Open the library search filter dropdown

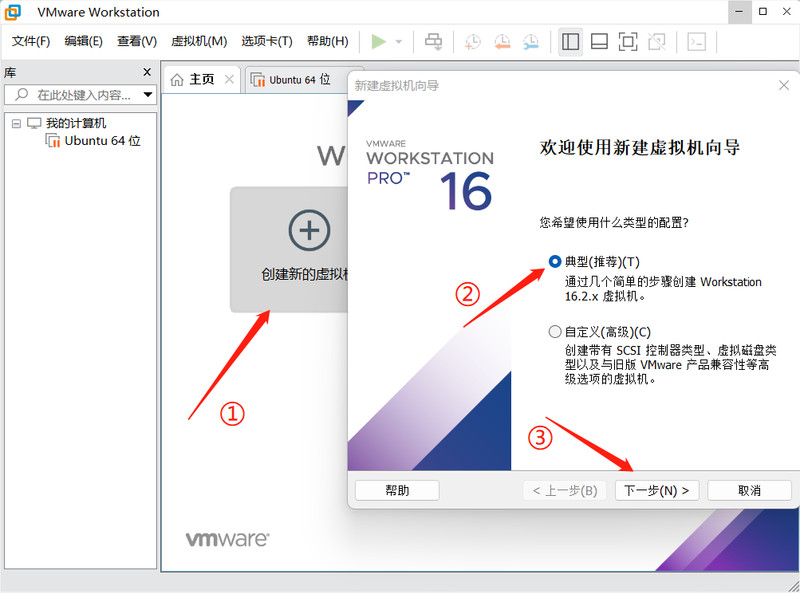click(x=148, y=94)
